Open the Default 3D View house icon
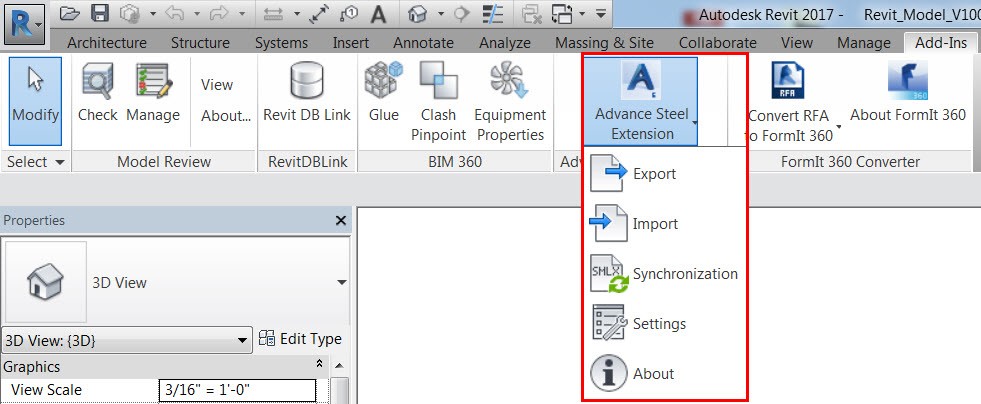981x404 pixels. pos(417,14)
